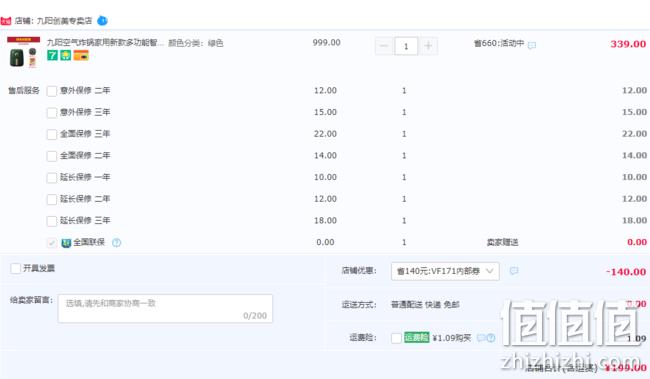Image resolution: width=650 pixels, height=379 pixels.
Task: Open the 省140元:VF171内部券 coupon dropdown
Action: (x=445, y=271)
